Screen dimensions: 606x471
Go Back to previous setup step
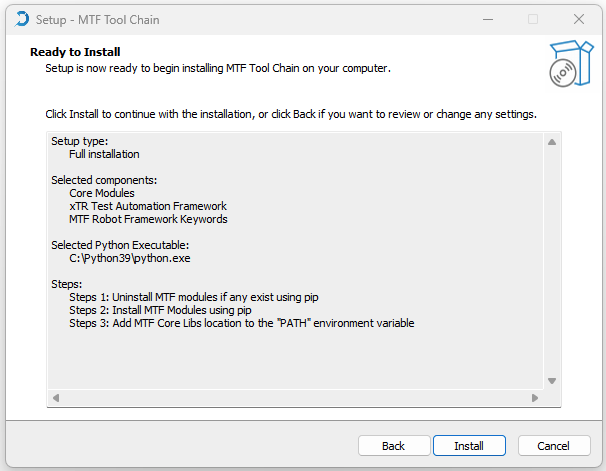[393, 446]
